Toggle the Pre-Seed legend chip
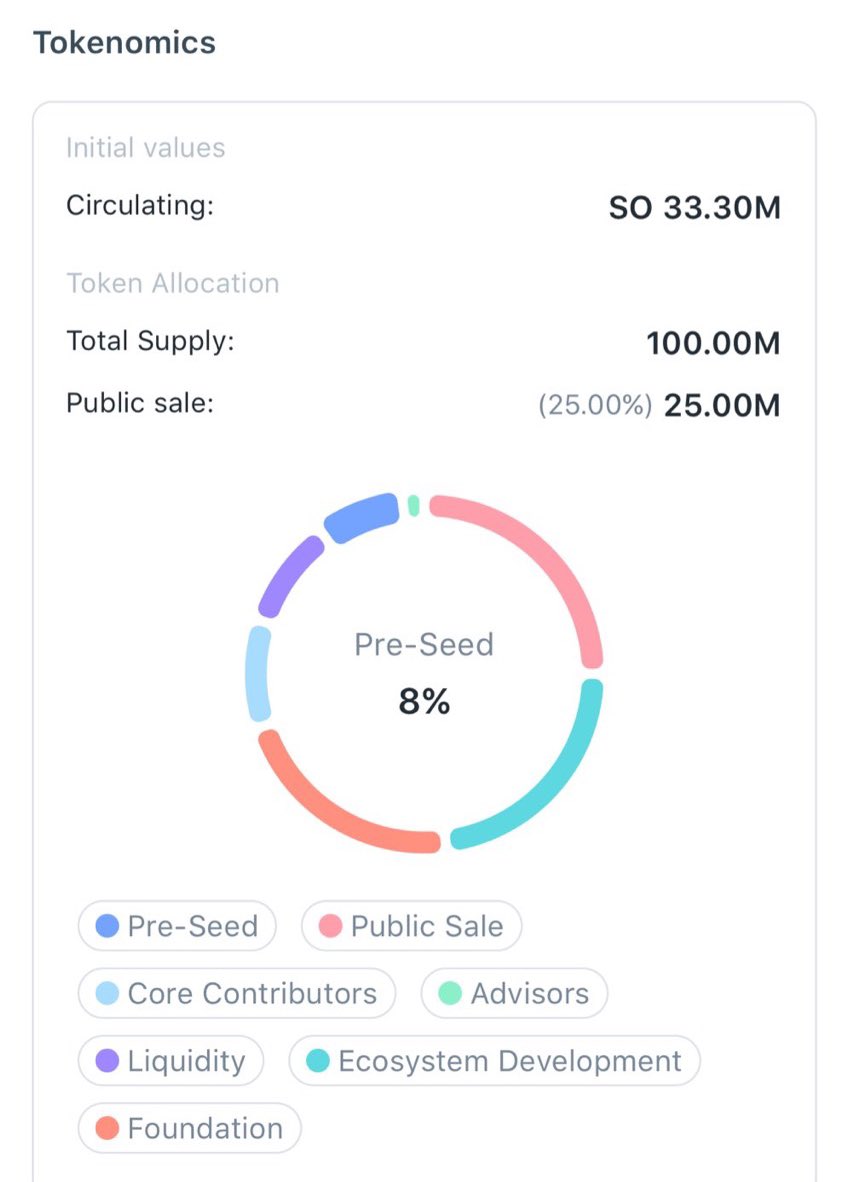This screenshot has width=848, height=1182. (177, 926)
